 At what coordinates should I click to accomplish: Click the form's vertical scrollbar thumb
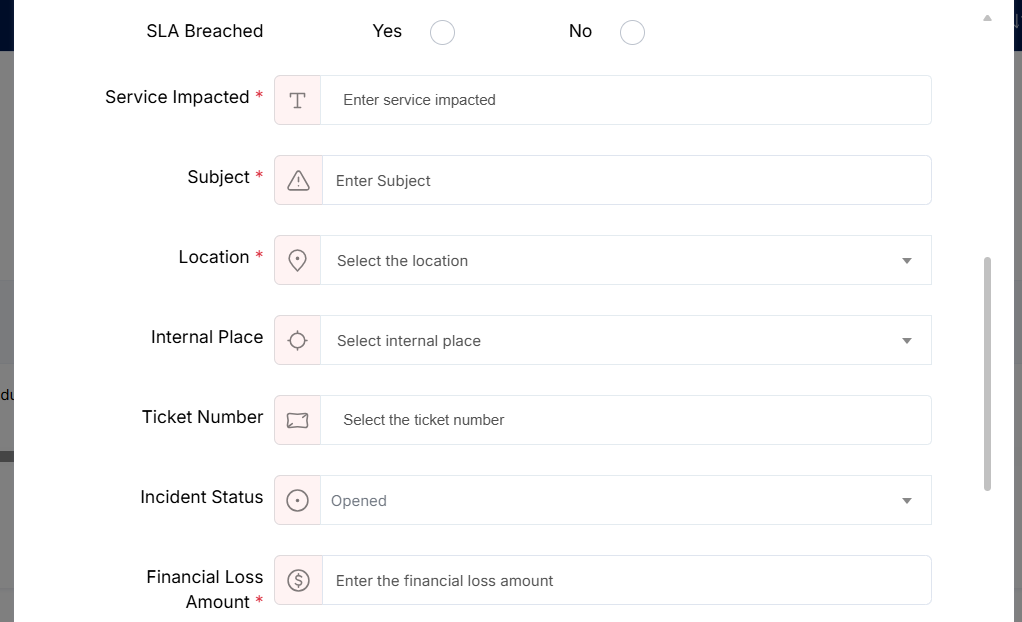987,374
